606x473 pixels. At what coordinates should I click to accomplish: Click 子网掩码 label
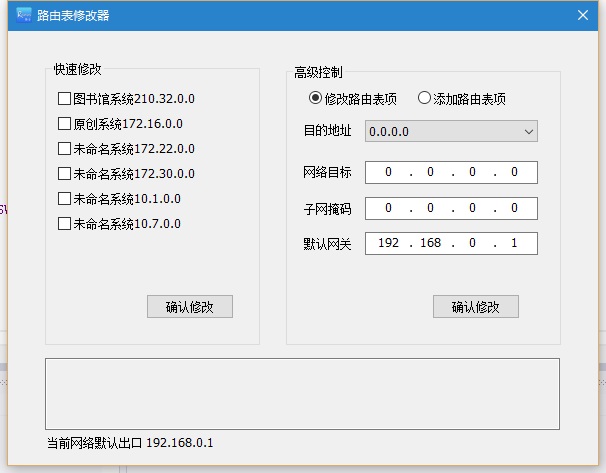tap(327, 209)
